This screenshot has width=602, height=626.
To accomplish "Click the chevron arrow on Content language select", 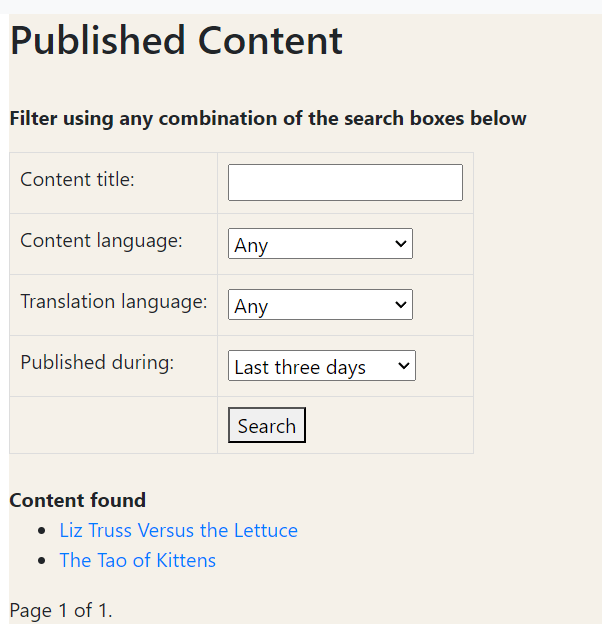I will tap(400, 244).
